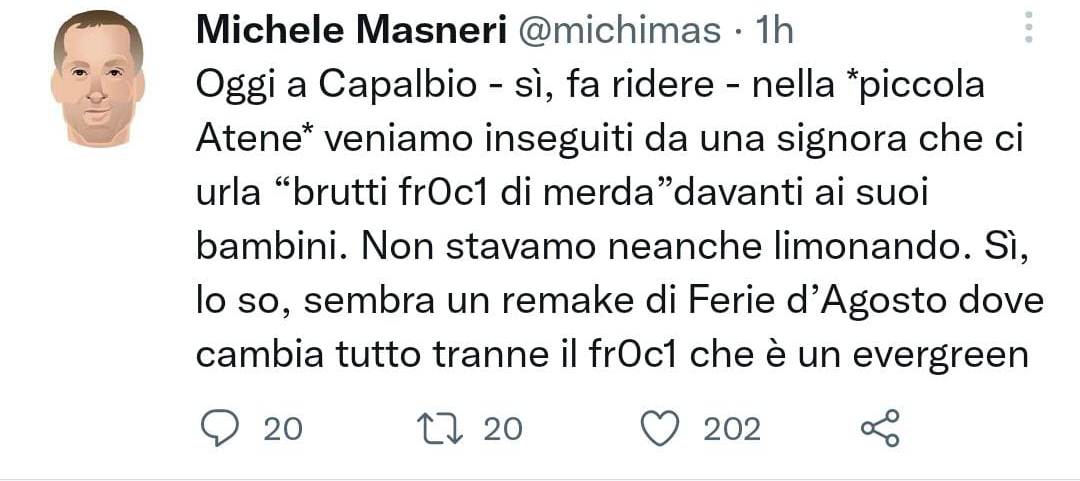This screenshot has width=1080, height=481.
Task: Open Michele Masneri's profile via display name
Action: (x=349, y=31)
